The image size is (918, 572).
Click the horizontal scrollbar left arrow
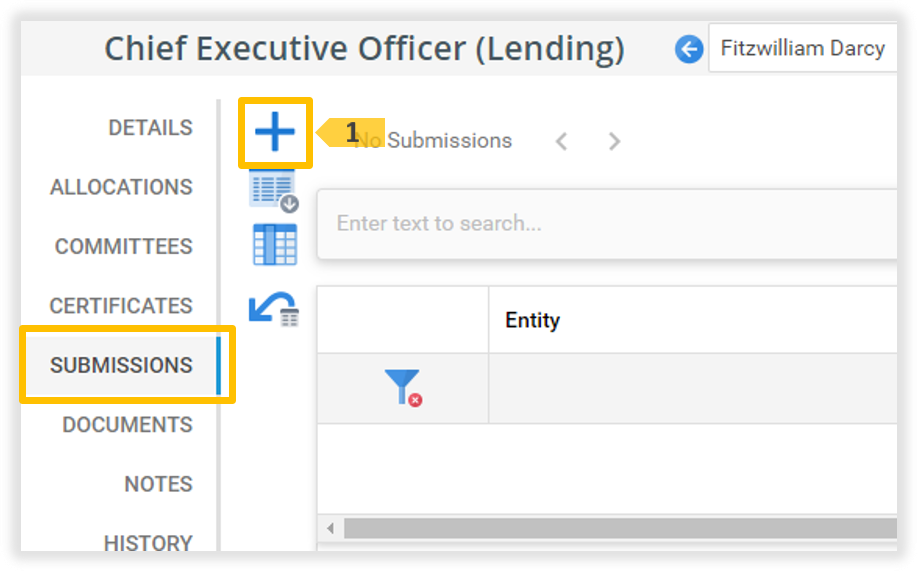tap(330, 527)
